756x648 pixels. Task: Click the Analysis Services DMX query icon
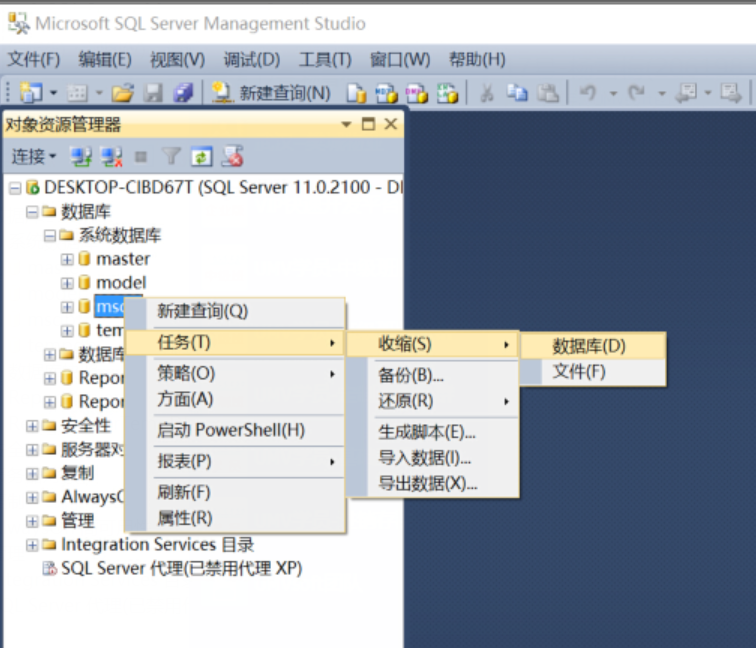[417, 93]
